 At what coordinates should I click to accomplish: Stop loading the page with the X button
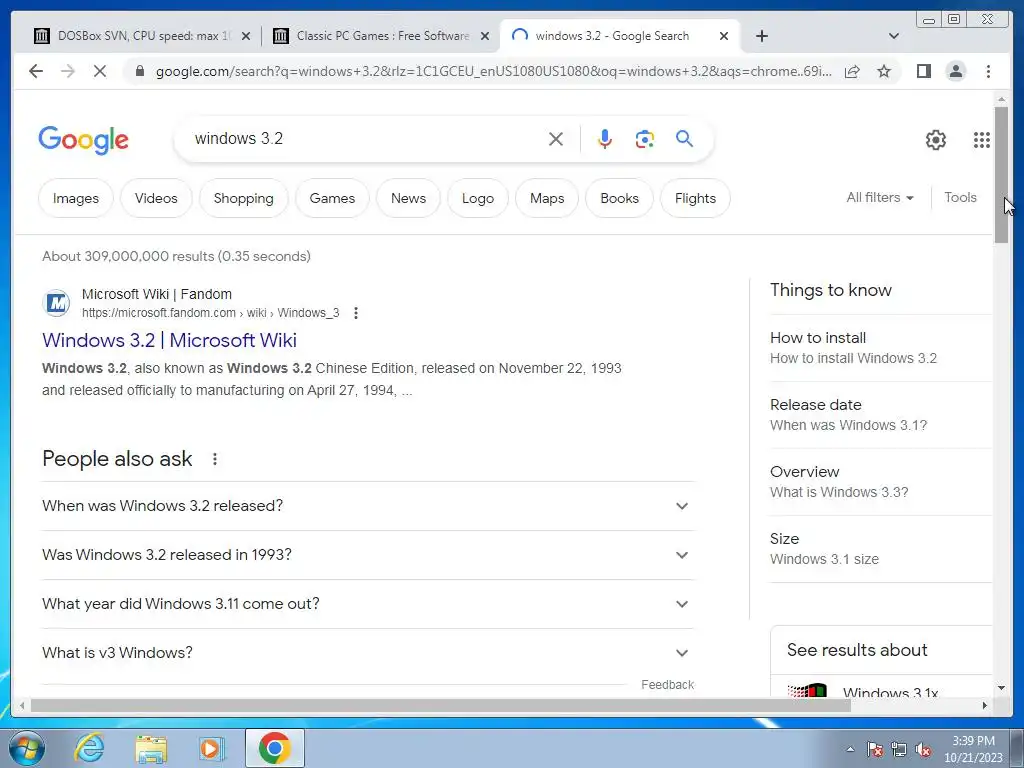tap(100, 71)
